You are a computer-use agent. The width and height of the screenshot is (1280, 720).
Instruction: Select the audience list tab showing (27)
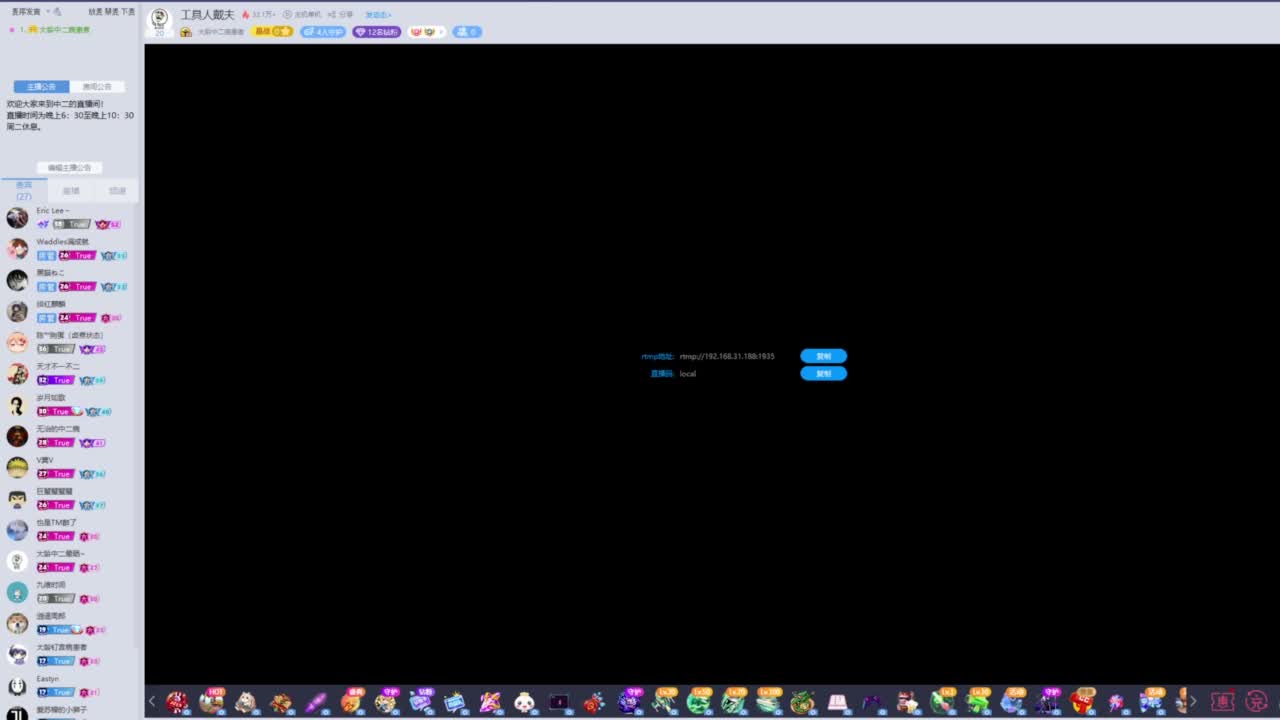(24, 190)
